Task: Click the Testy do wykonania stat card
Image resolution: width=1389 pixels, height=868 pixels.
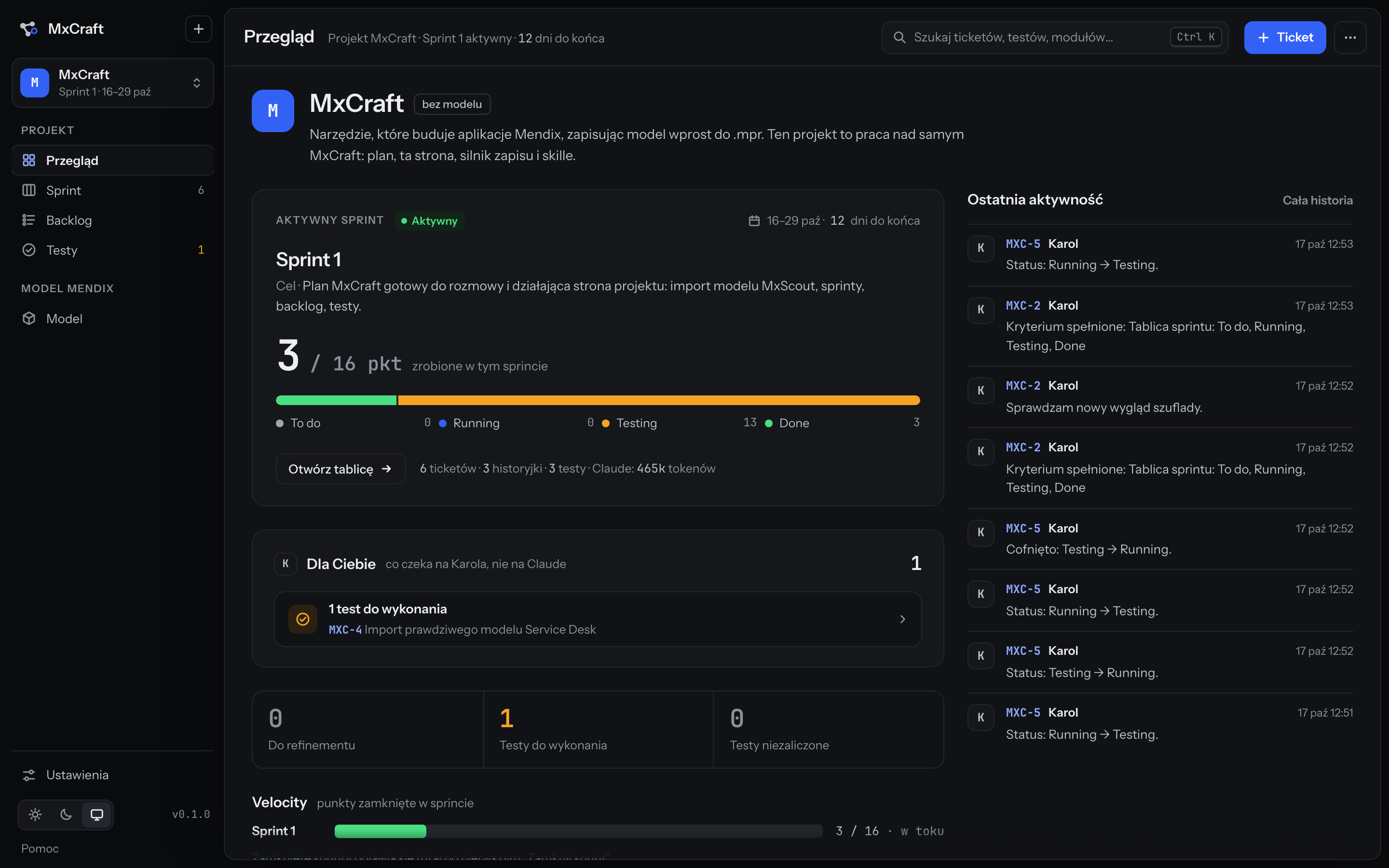Action: [599, 730]
